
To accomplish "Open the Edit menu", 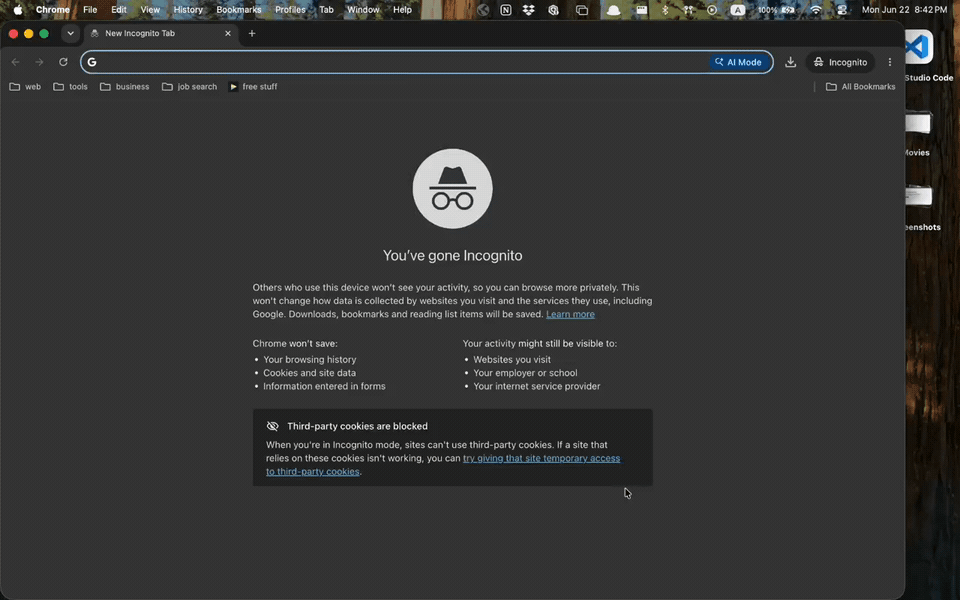I will tap(119, 10).
